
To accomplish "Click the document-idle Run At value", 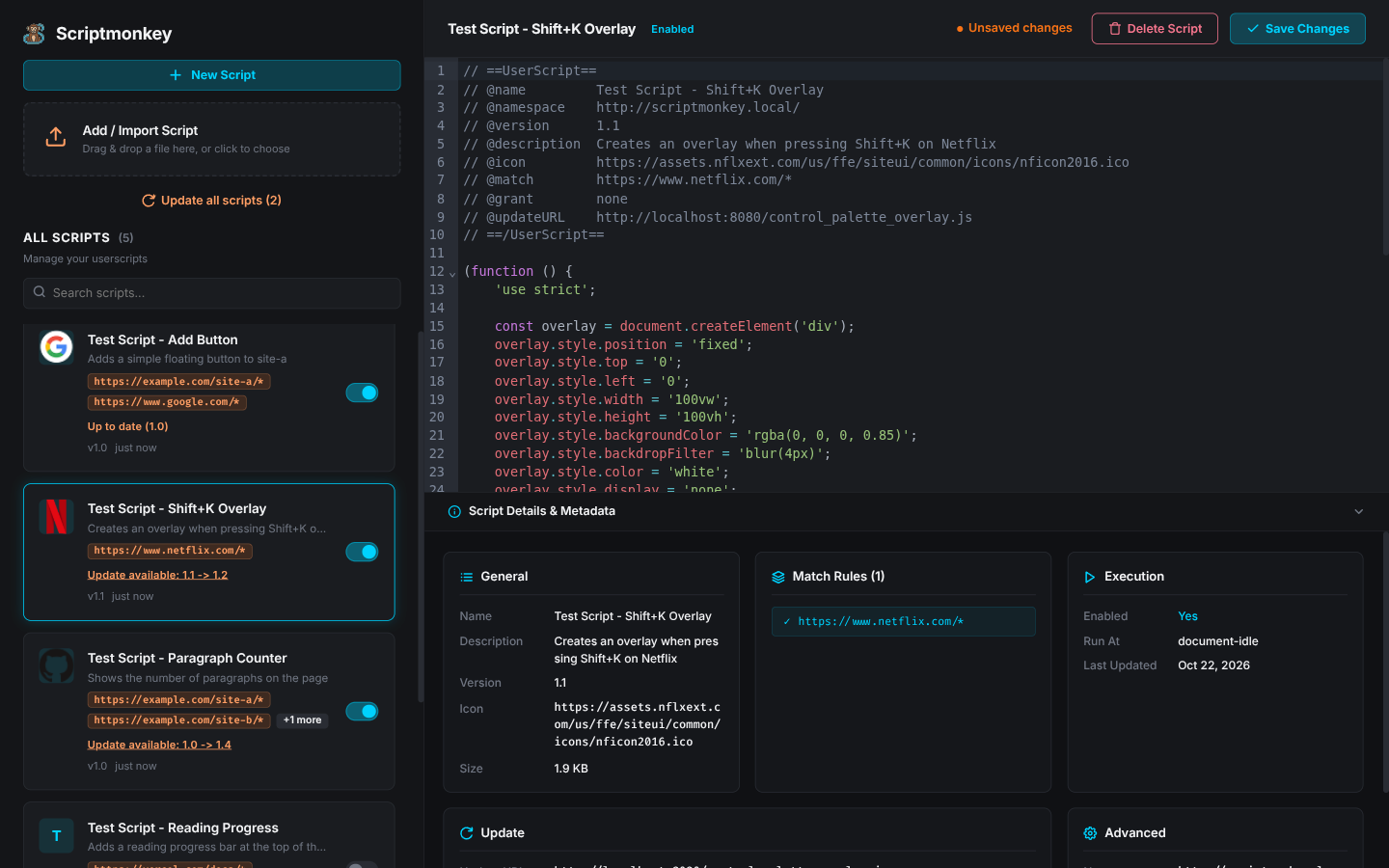I will point(1217,641).
